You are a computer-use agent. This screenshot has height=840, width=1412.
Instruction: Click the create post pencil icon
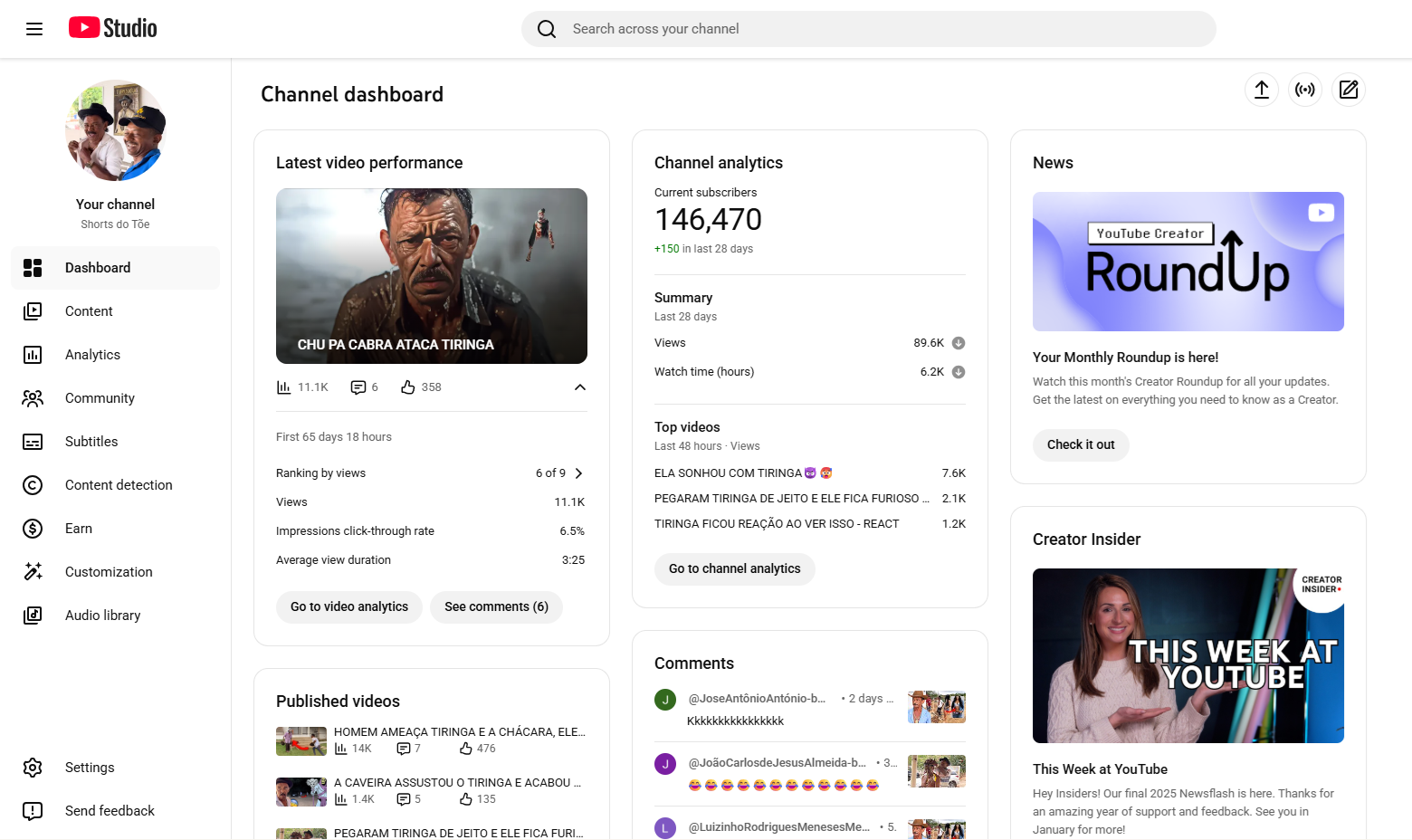[1349, 90]
